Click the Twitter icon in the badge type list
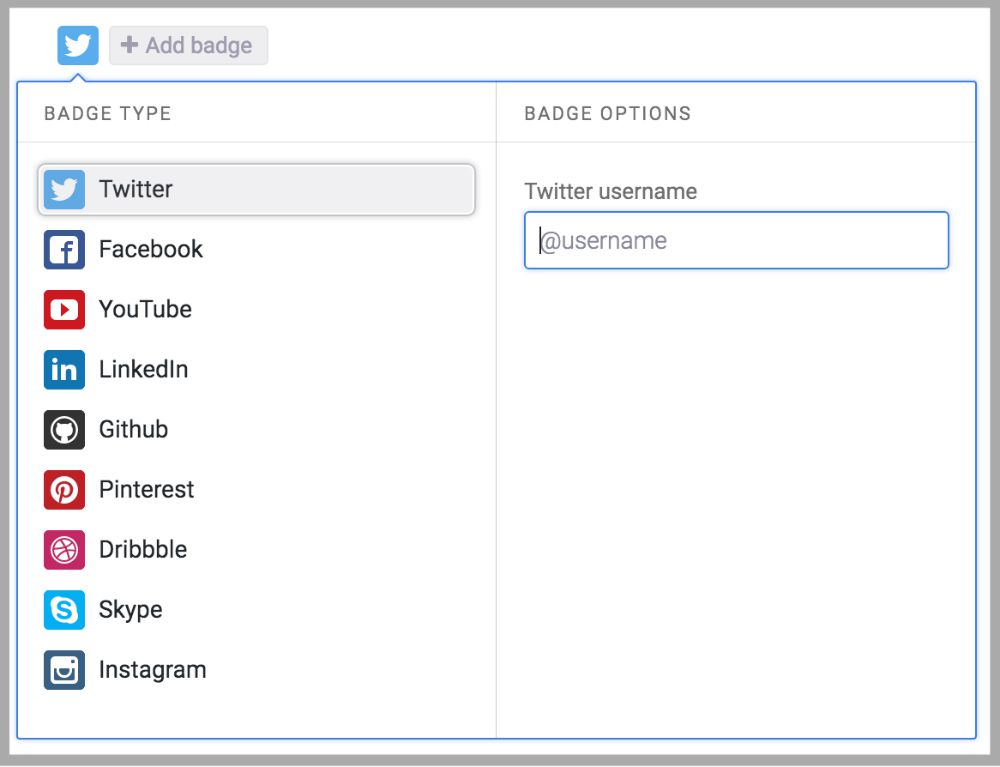The height and width of the screenshot is (767, 1000). [64, 189]
